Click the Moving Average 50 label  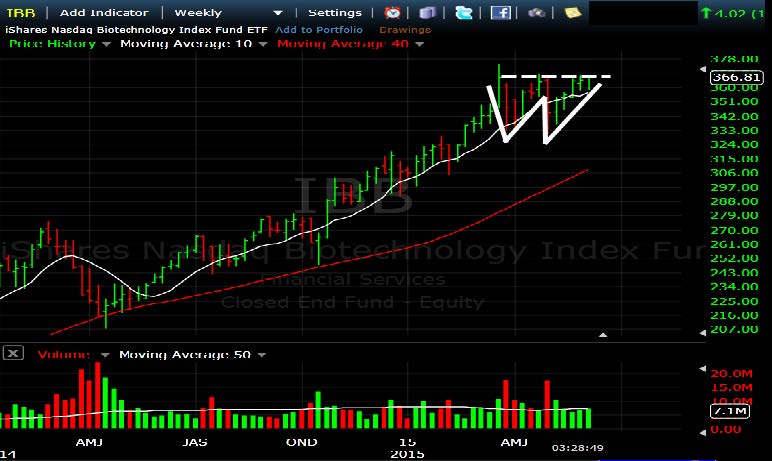point(185,355)
